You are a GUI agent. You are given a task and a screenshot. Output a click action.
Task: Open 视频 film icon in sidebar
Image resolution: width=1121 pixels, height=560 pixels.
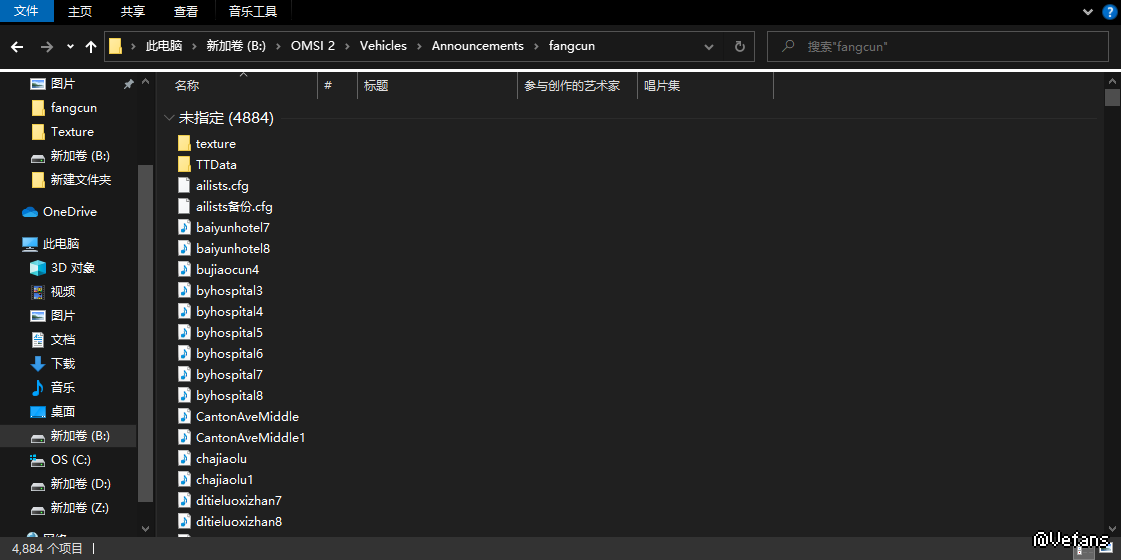click(38, 292)
